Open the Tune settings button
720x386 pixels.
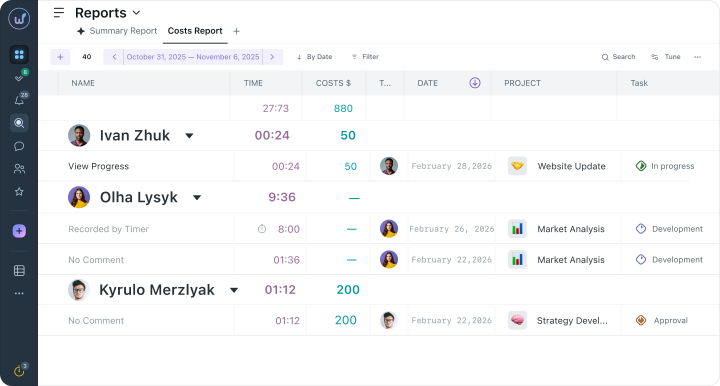pyautogui.click(x=666, y=57)
